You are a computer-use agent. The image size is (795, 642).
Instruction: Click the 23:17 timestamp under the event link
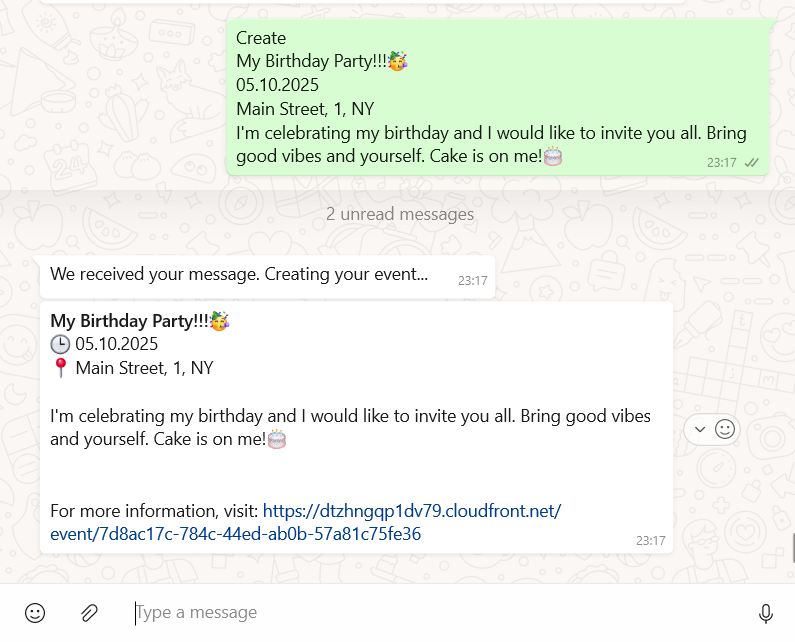(651, 541)
